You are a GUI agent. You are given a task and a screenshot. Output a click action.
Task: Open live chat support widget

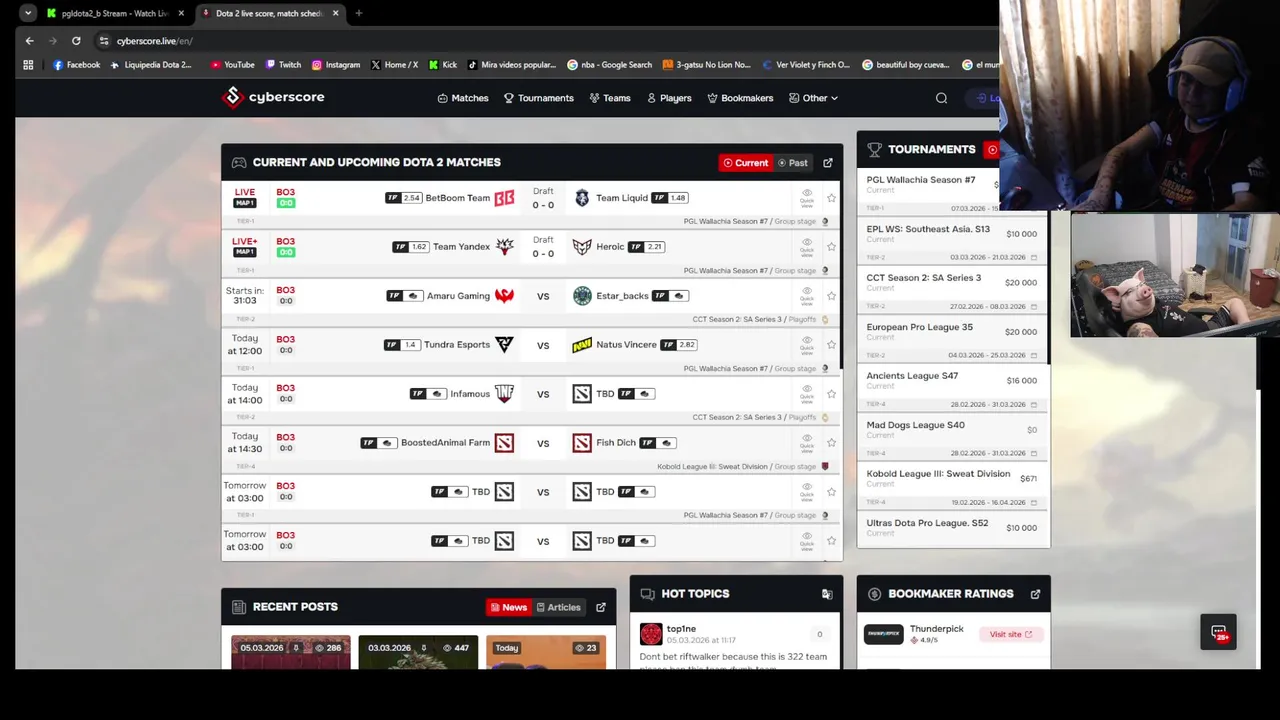click(x=1218, y=632)
